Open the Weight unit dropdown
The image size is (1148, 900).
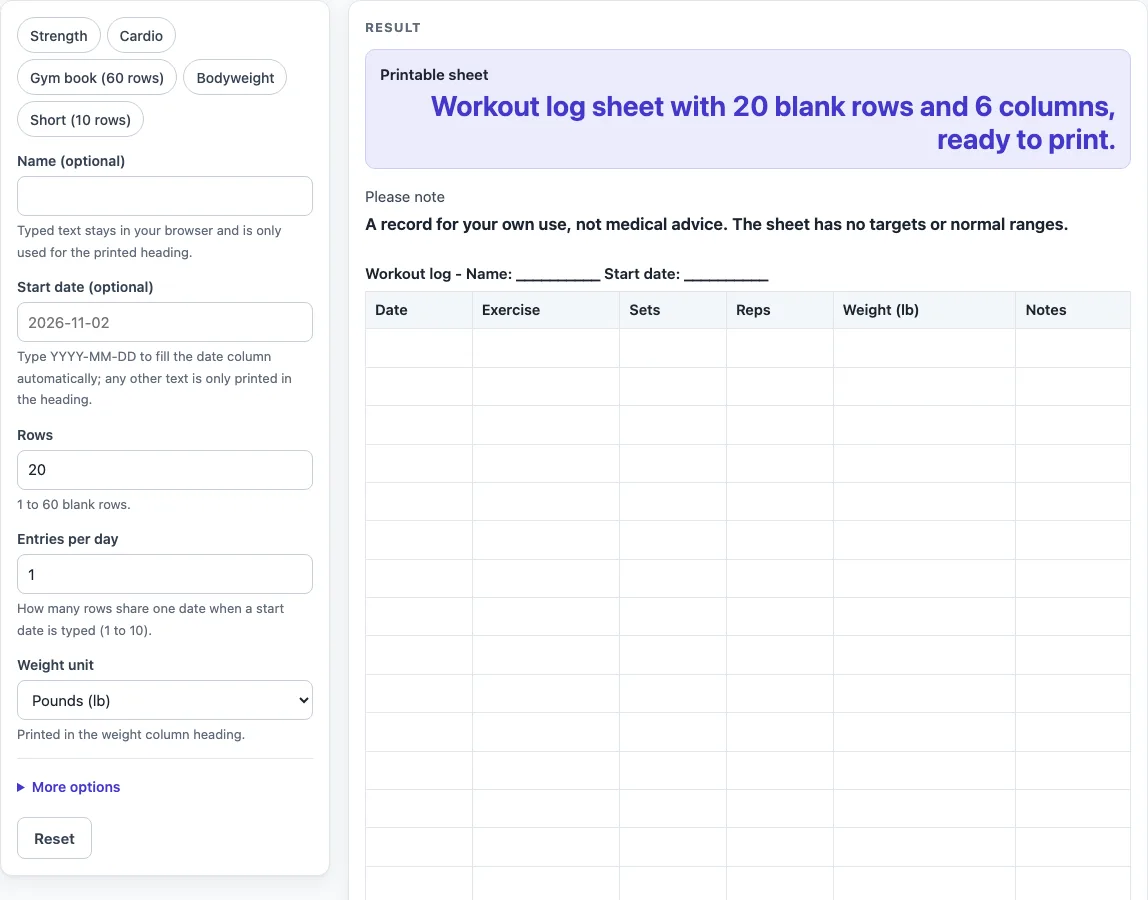tap(165, 700)
